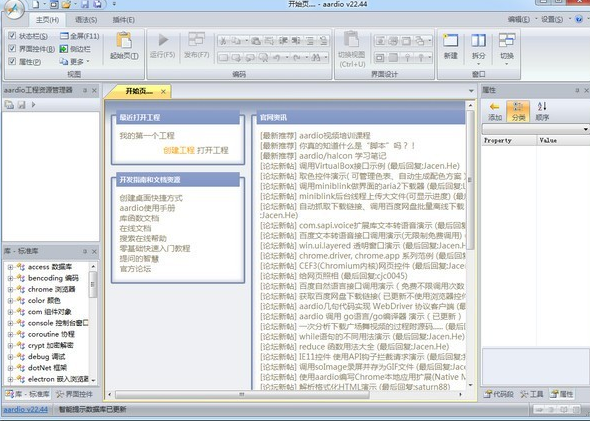Open the document tab list dropdown arrow
The width and height of the screenshot is (590, 421).
tap(471, 91)
